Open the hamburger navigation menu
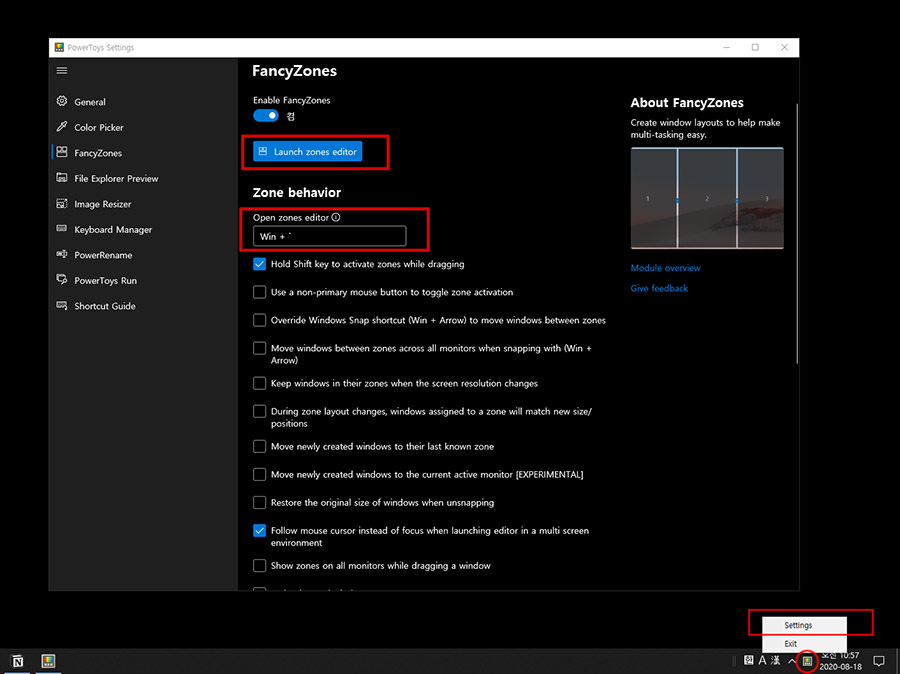This screenshot has width=900, height=674. point(62,71)
